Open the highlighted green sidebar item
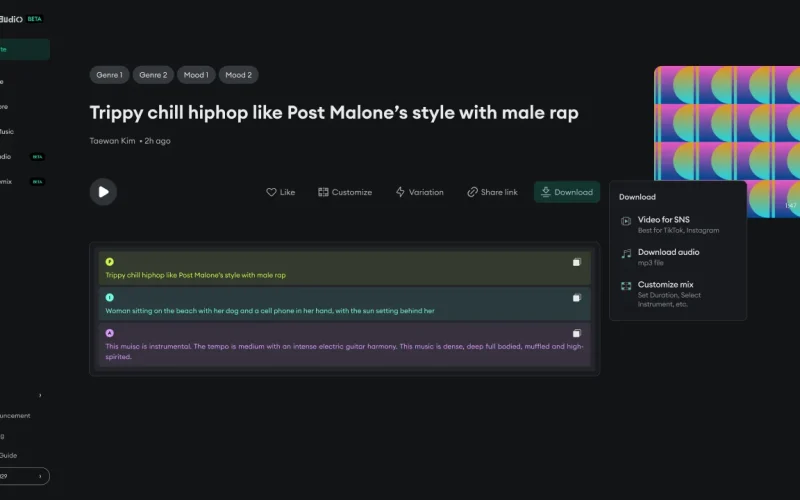The height and width of the screenshot is (500, 800). pos(24,49)
